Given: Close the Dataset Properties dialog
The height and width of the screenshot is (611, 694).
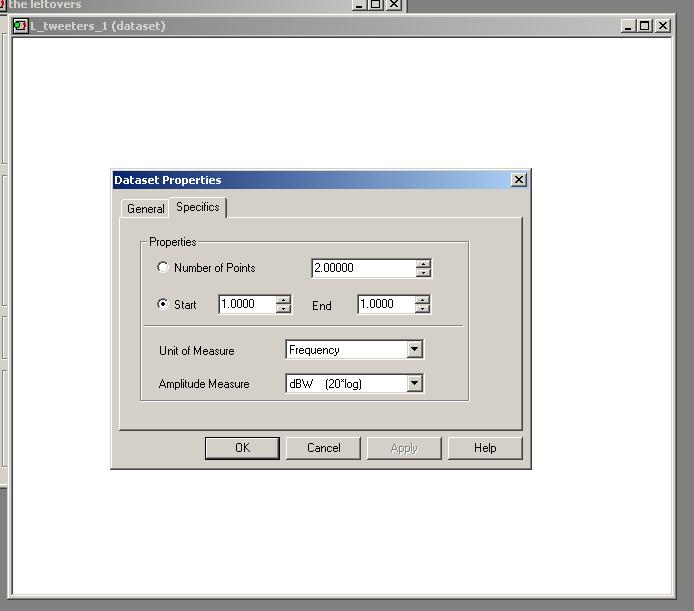Looking at the screenshot, I should coord(519,180).
